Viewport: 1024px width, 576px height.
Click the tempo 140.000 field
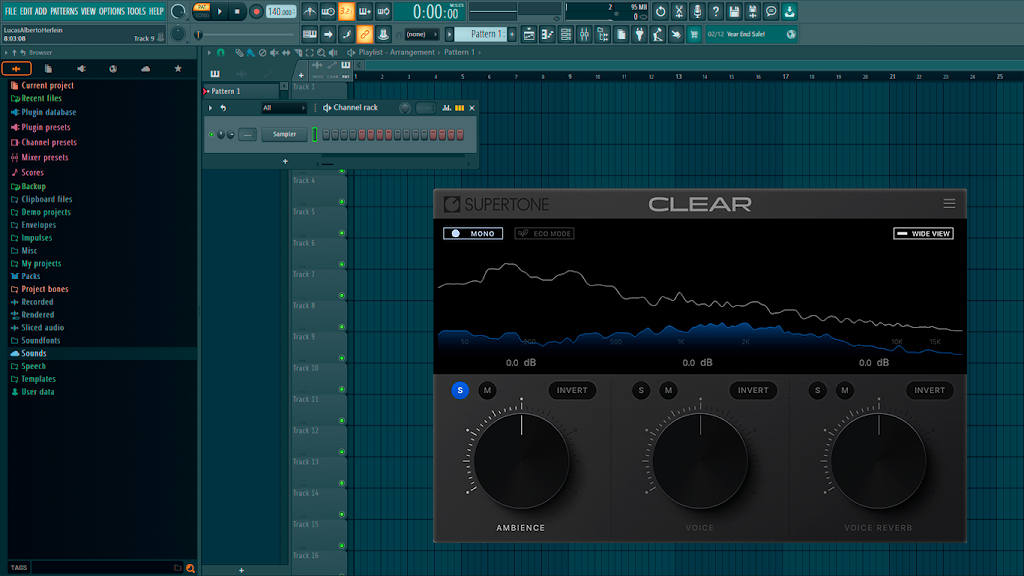(281, 11)
